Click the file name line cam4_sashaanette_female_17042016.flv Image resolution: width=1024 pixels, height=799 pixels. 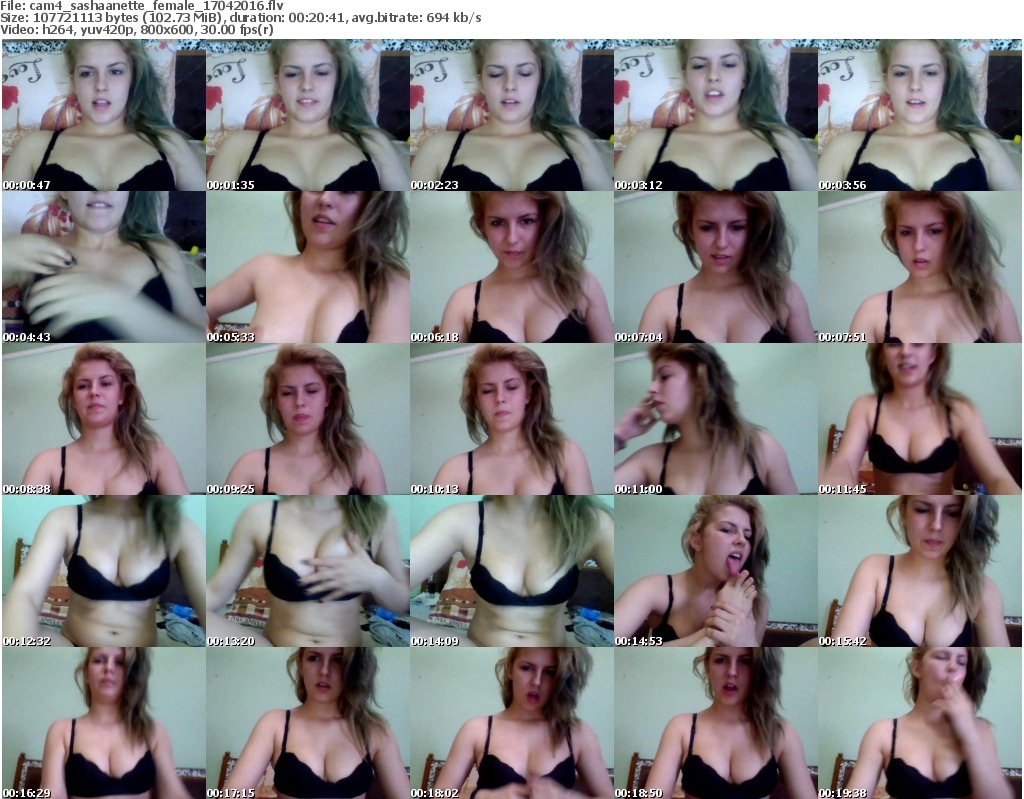point(142,6)
